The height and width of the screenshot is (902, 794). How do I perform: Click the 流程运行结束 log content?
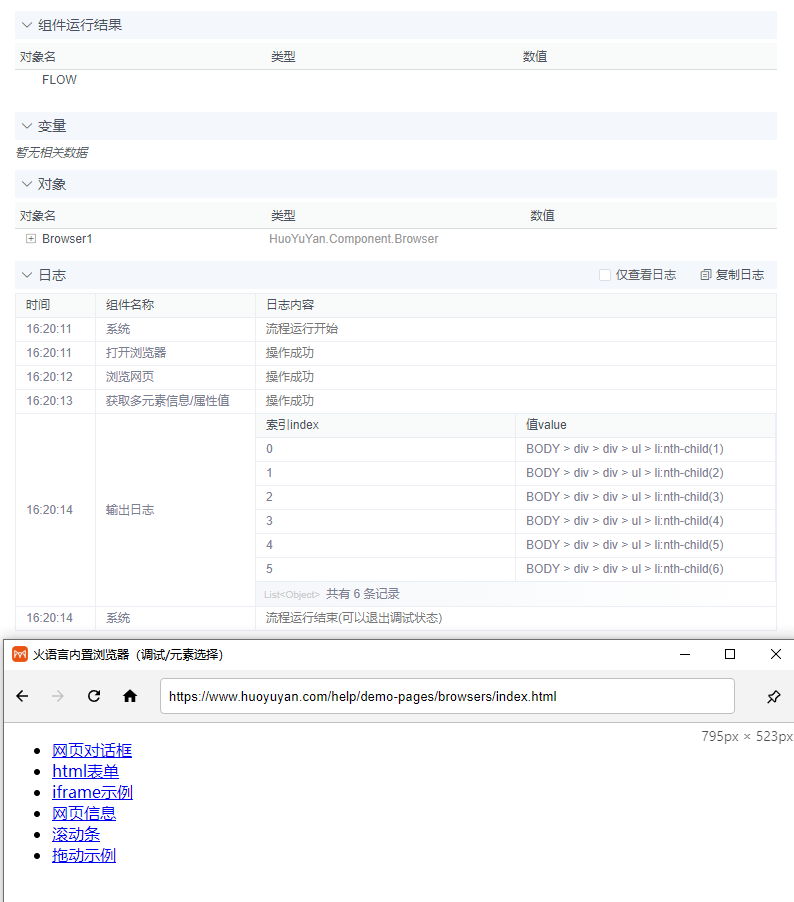pyautogui.click(x=354, y=618)
